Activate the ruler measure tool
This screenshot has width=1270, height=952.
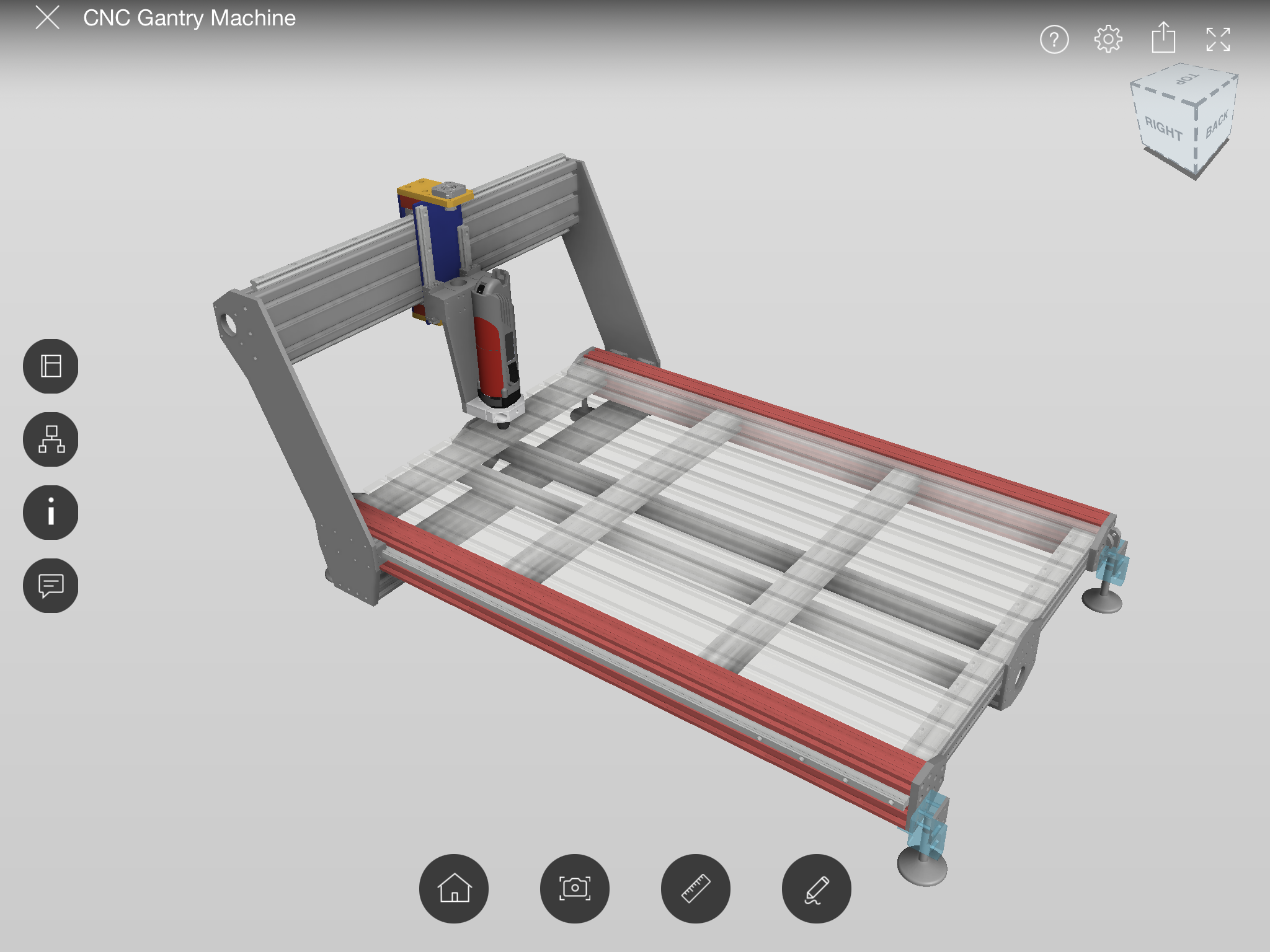(696, 889)
